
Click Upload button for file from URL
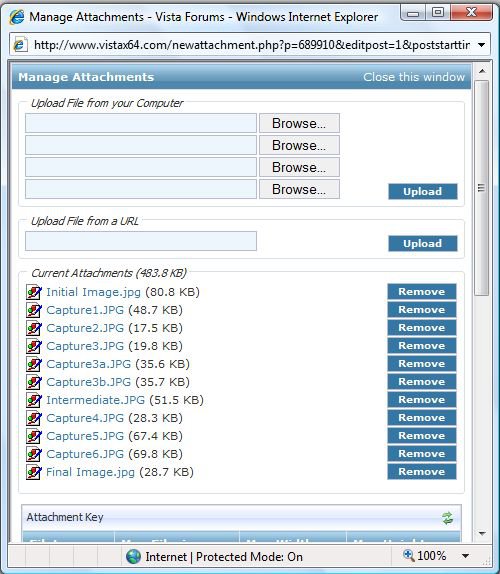coord(423,243)
